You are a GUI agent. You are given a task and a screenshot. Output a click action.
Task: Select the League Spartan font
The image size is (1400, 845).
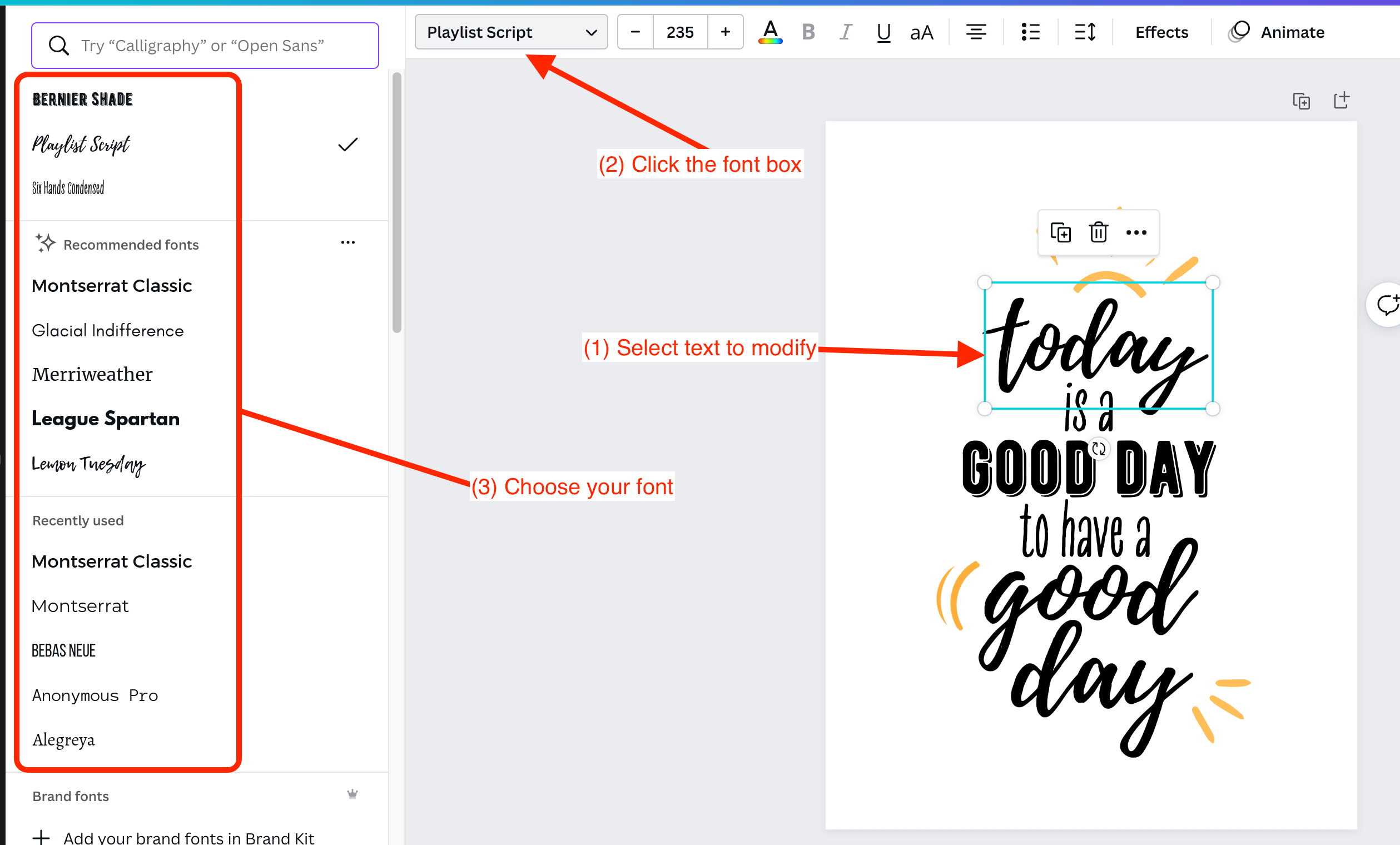[x=106, y=419]
